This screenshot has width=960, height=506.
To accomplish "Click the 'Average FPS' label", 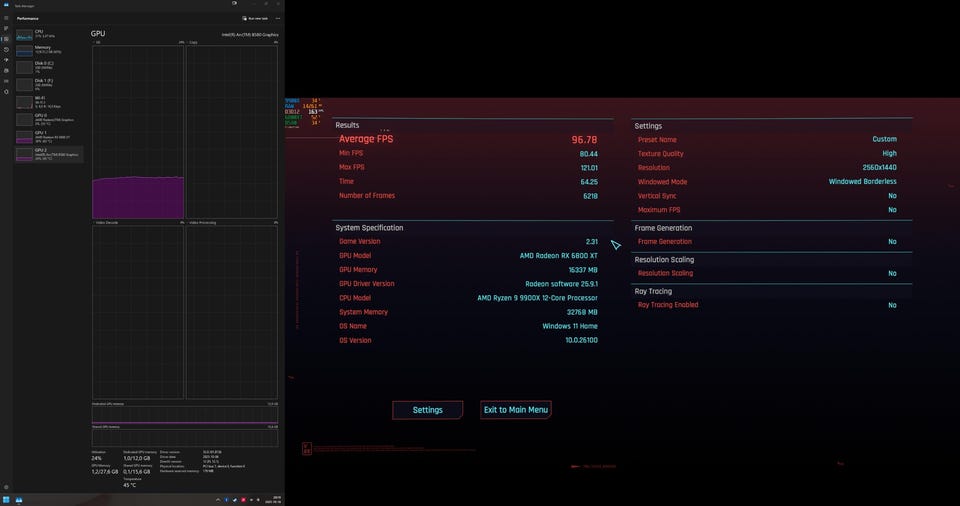I will 366,139.
